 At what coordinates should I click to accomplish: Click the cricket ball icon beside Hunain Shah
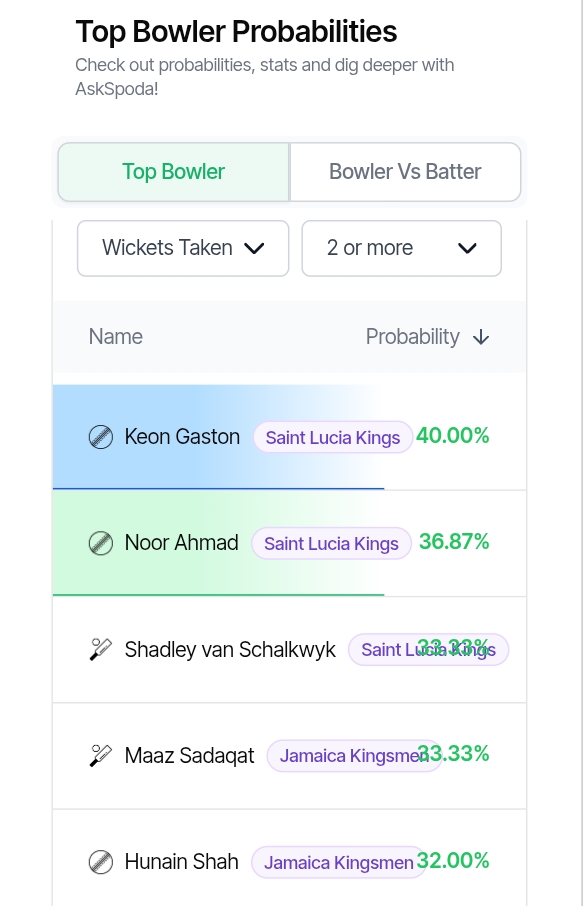(x=101, y=862)
